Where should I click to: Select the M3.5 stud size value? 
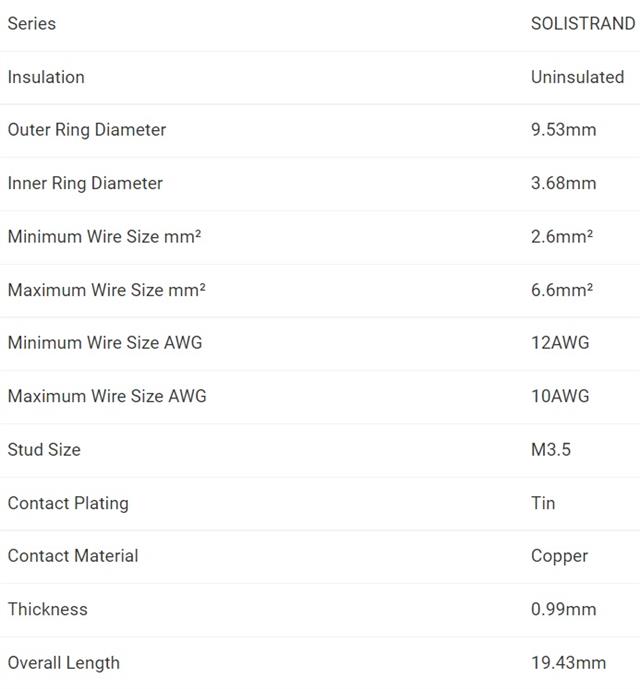(x=551, y=450)
